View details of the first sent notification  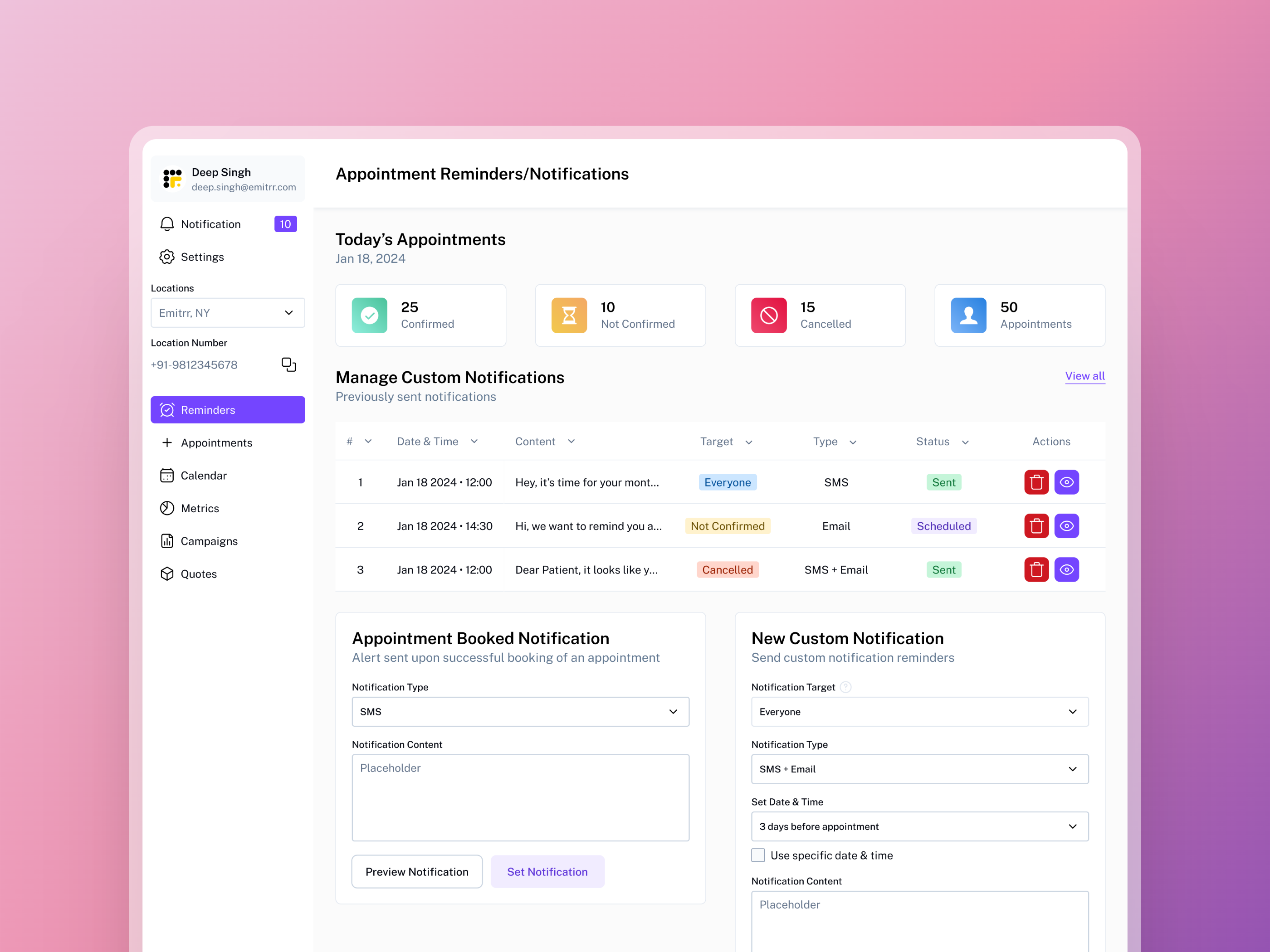[1067, 482]
